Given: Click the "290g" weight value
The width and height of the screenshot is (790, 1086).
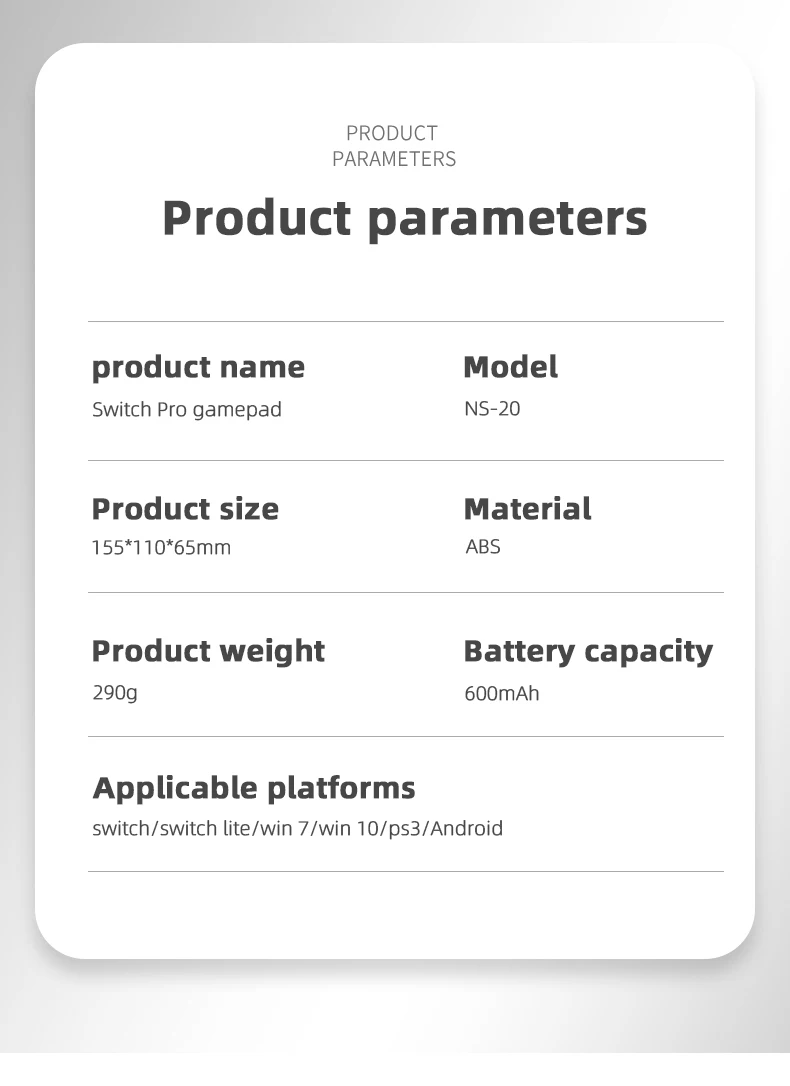Looking at the screenshot, I should tap(115, 692).
